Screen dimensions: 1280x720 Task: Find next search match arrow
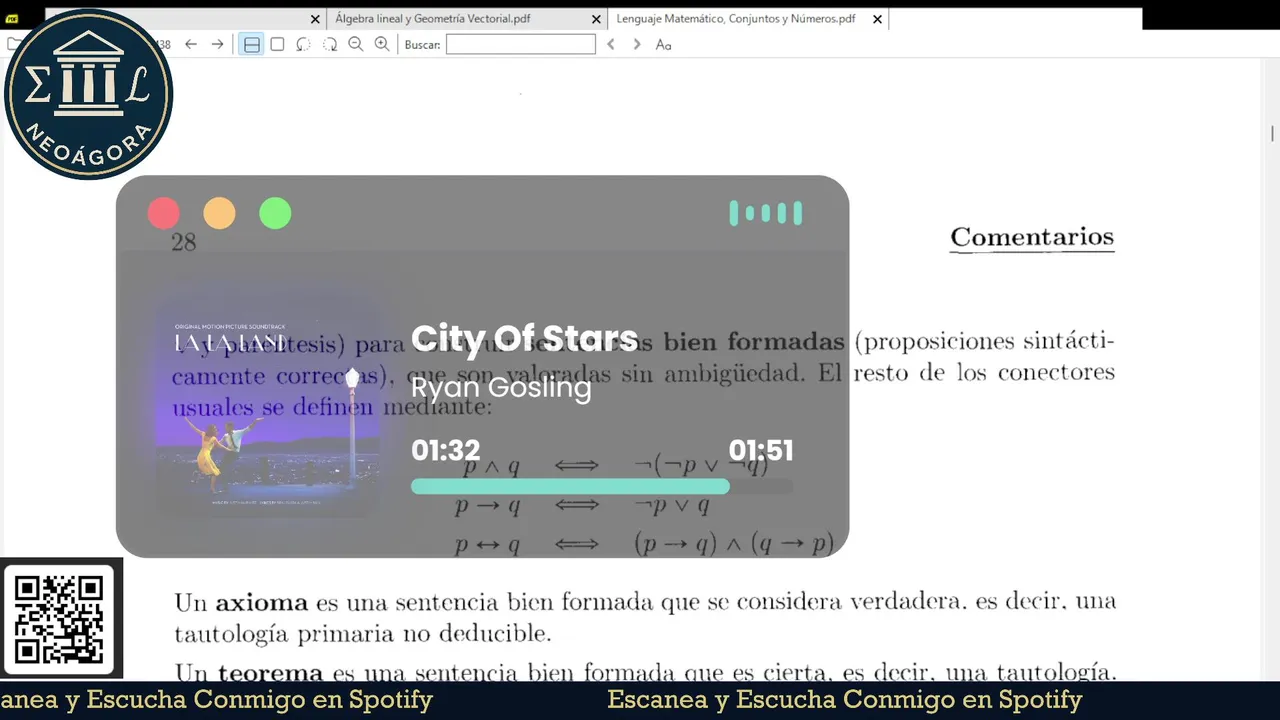[x=637, y=44]
